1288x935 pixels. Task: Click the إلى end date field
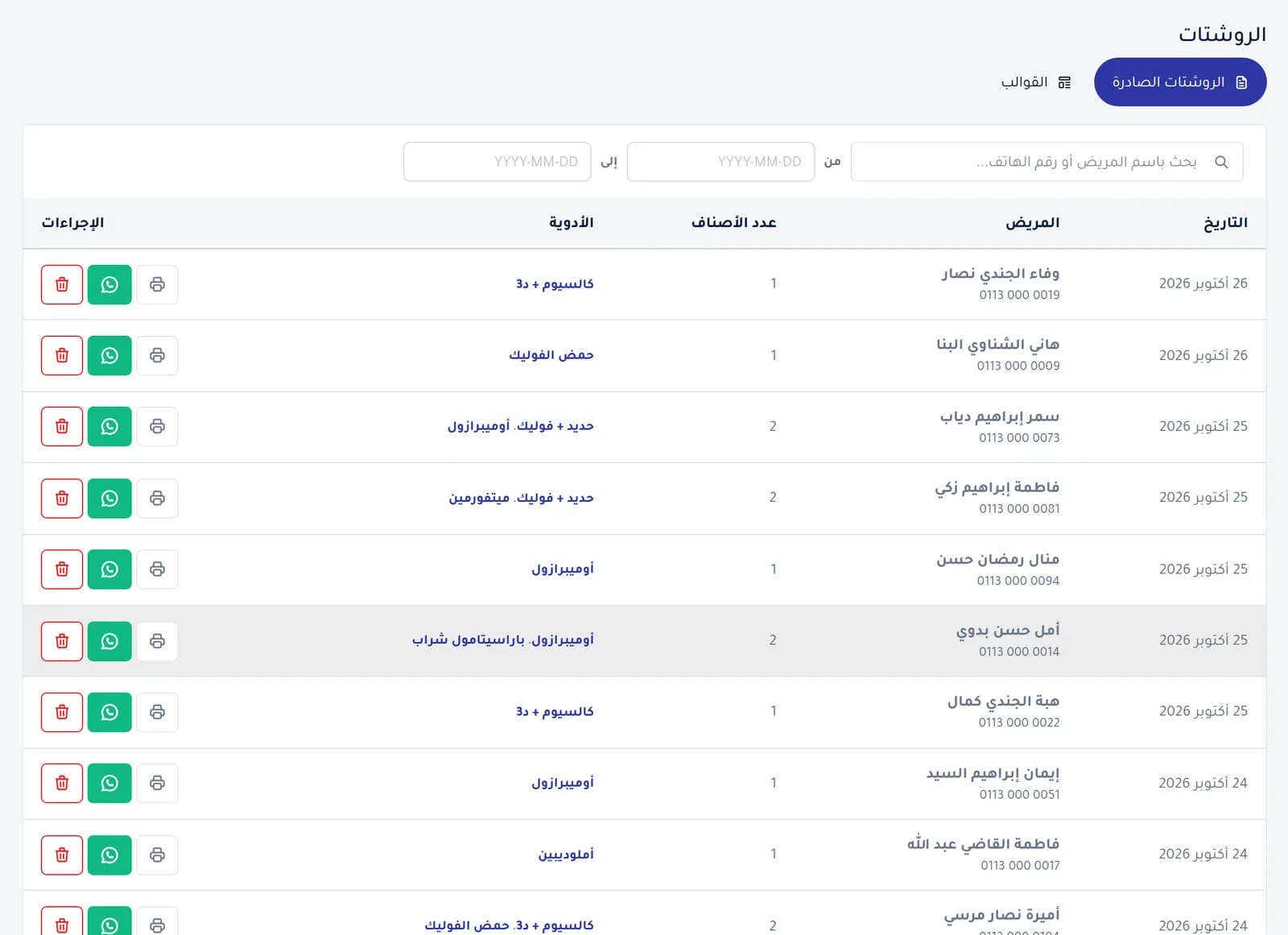click(497, 162)
